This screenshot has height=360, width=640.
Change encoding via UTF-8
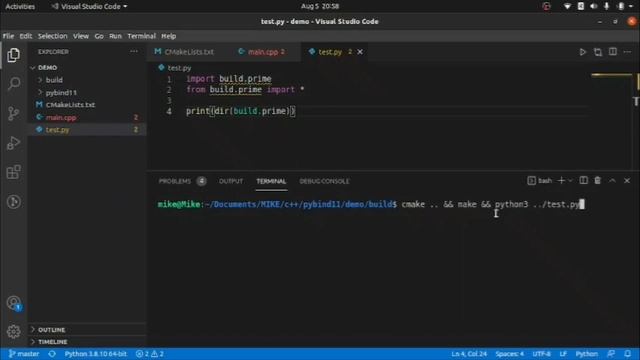541,354
